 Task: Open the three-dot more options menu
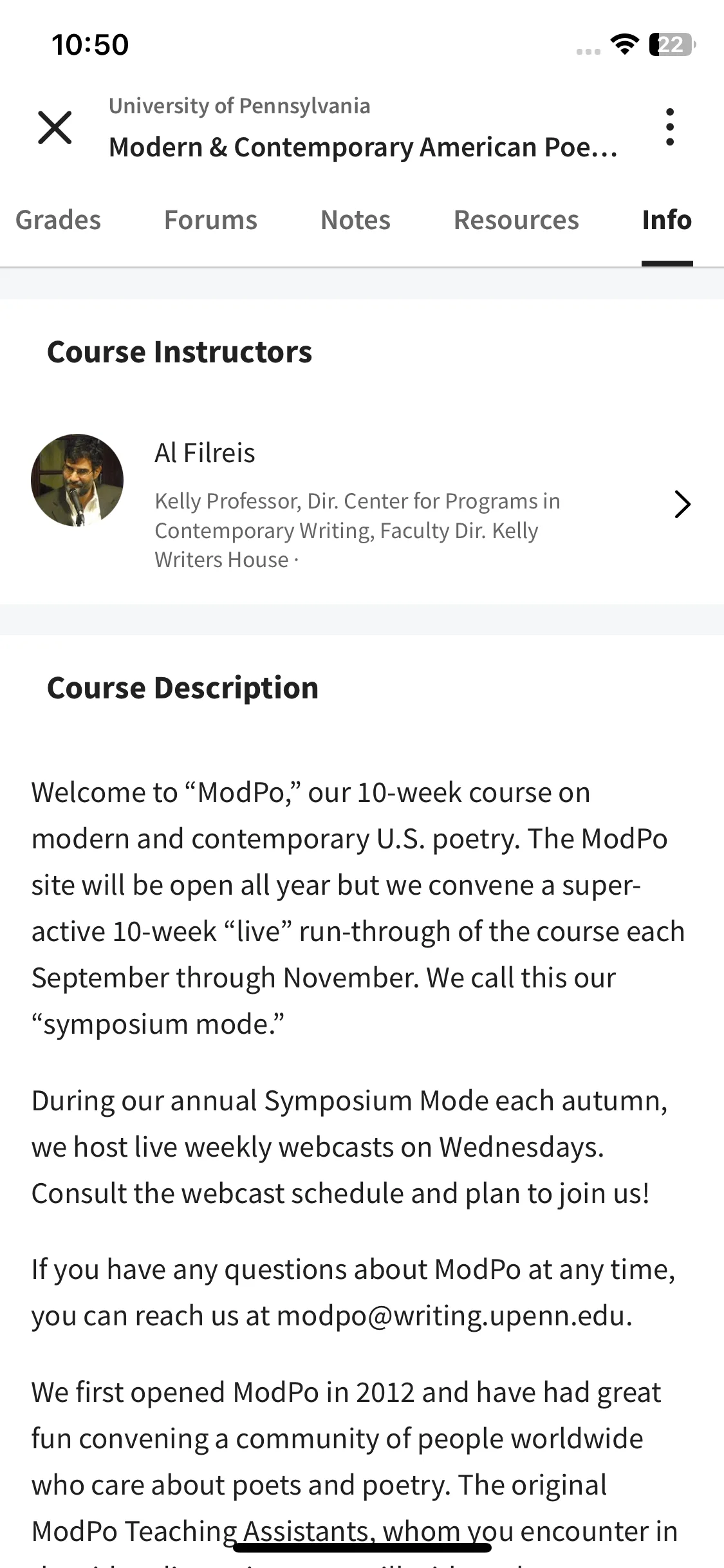(x=670, y=127)
